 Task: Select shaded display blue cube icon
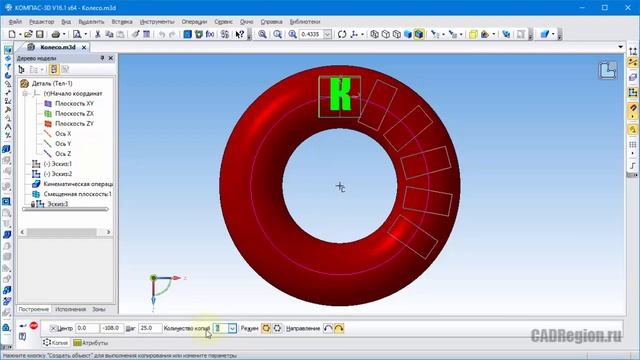[x=408, y=34]
